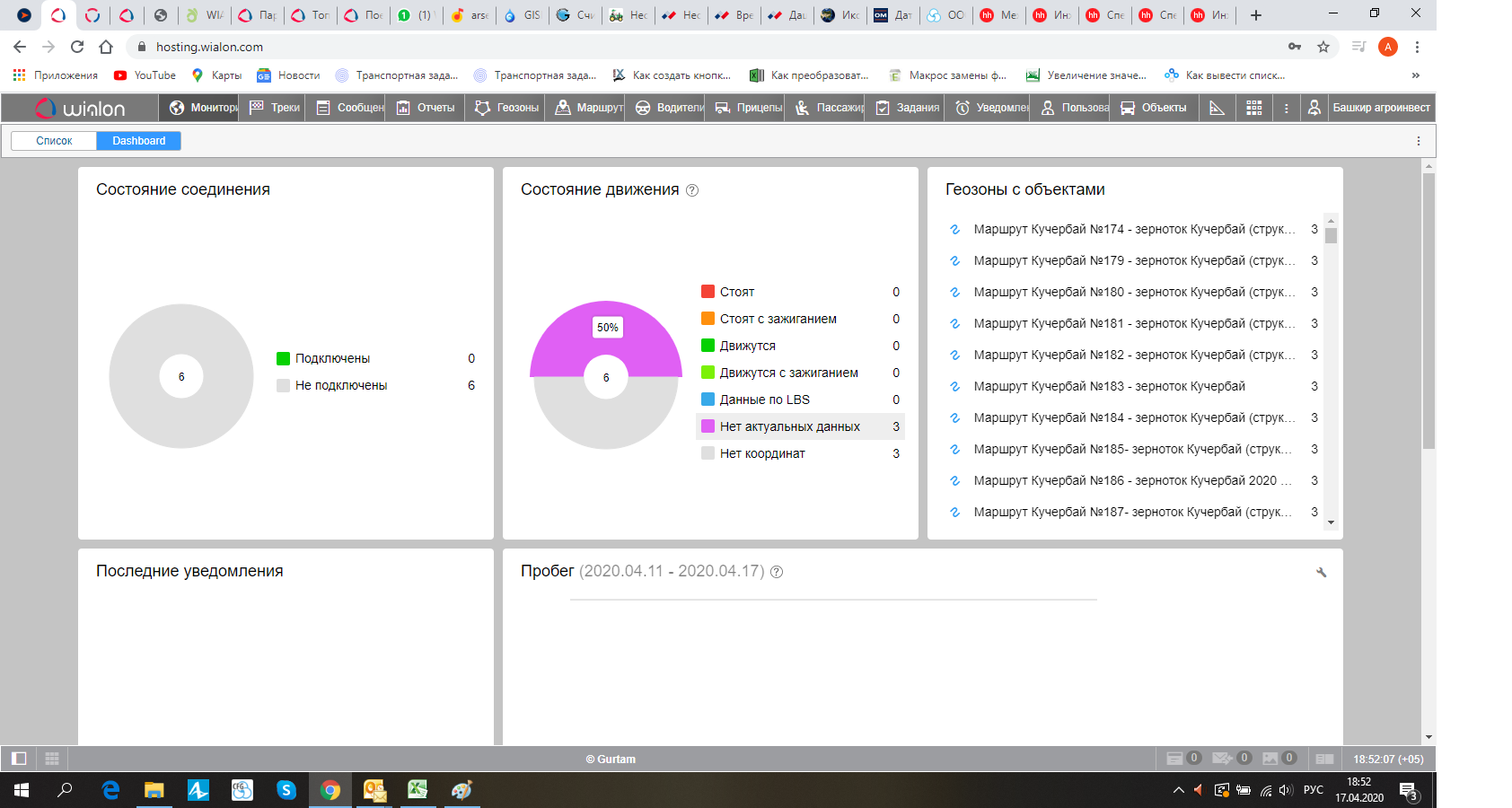Click the wrench settings icon in Пробег panel
This screenshot has height=808, width=1512.
1321,572
